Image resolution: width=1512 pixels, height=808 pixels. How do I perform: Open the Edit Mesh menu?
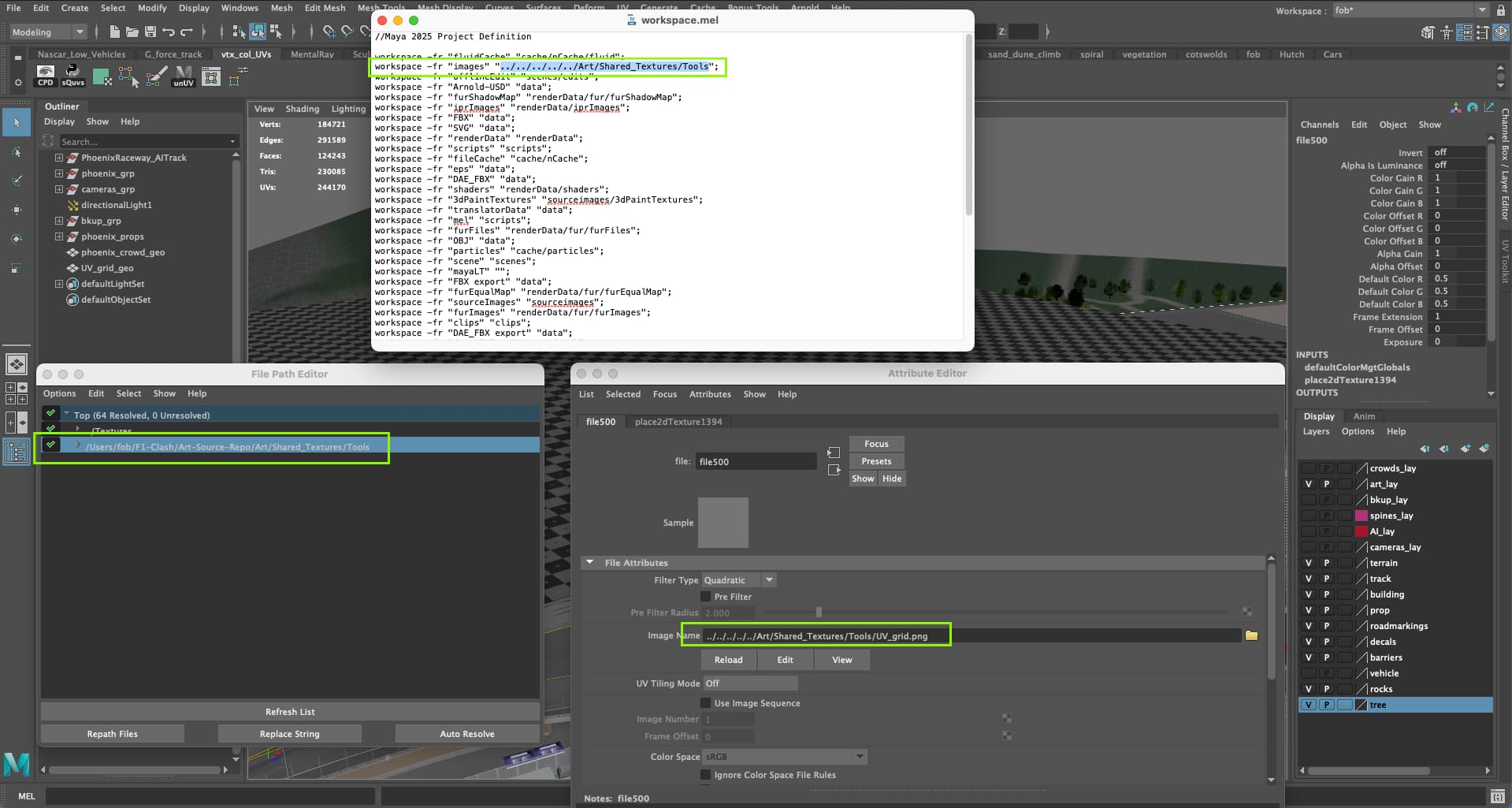(325, 8)
